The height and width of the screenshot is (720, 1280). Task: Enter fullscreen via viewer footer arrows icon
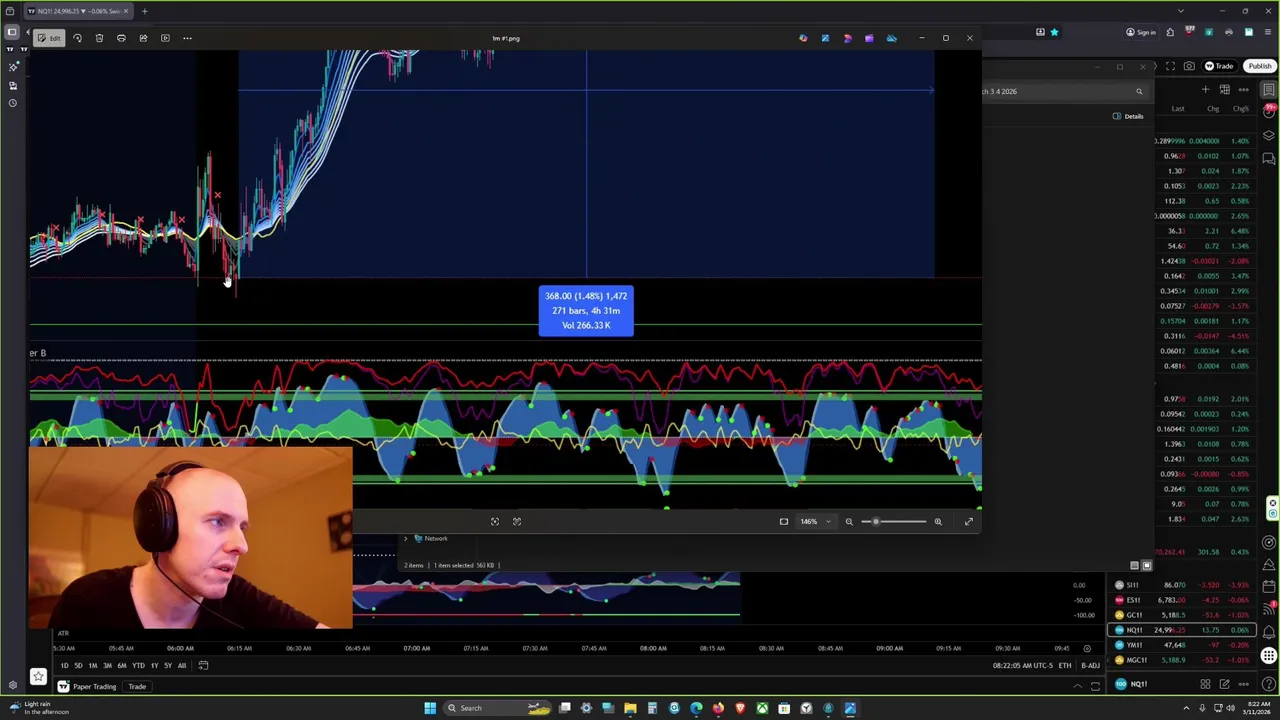click(968, 521)
